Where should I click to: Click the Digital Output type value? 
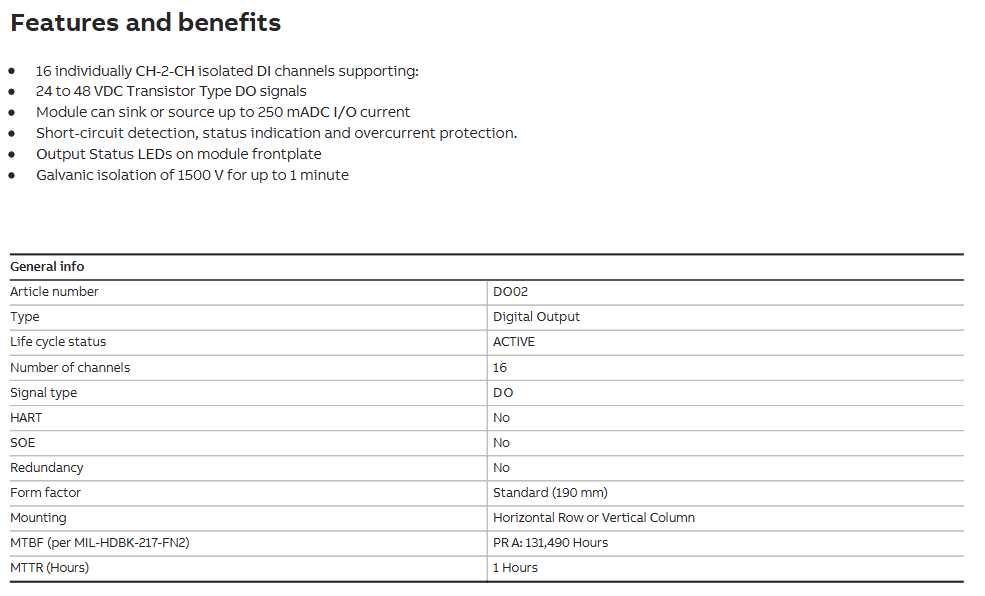(x=536, y=317)
